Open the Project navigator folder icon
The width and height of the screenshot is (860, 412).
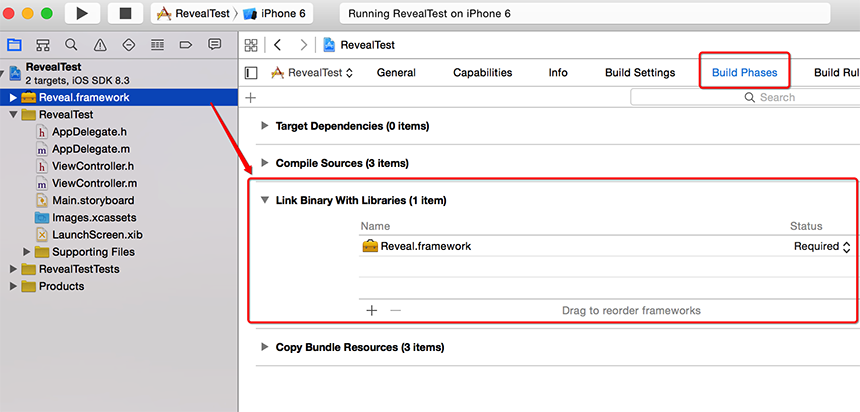[14, 44]
